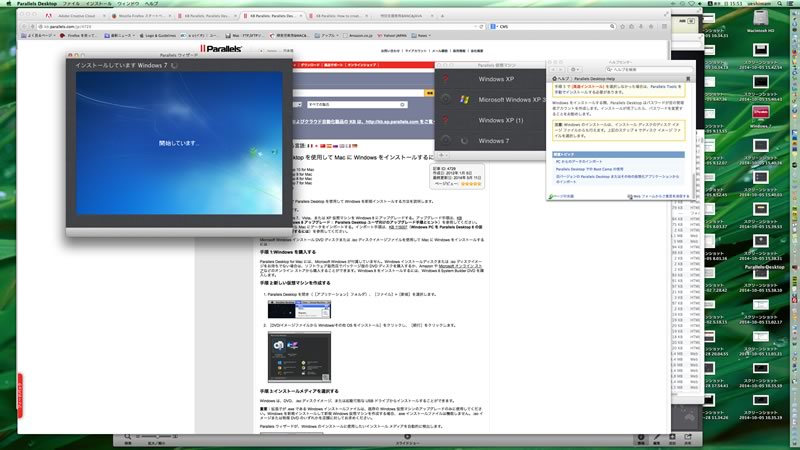Show bookmarks list icon in Firefox
800x450 pixels.
pos(632,26)
